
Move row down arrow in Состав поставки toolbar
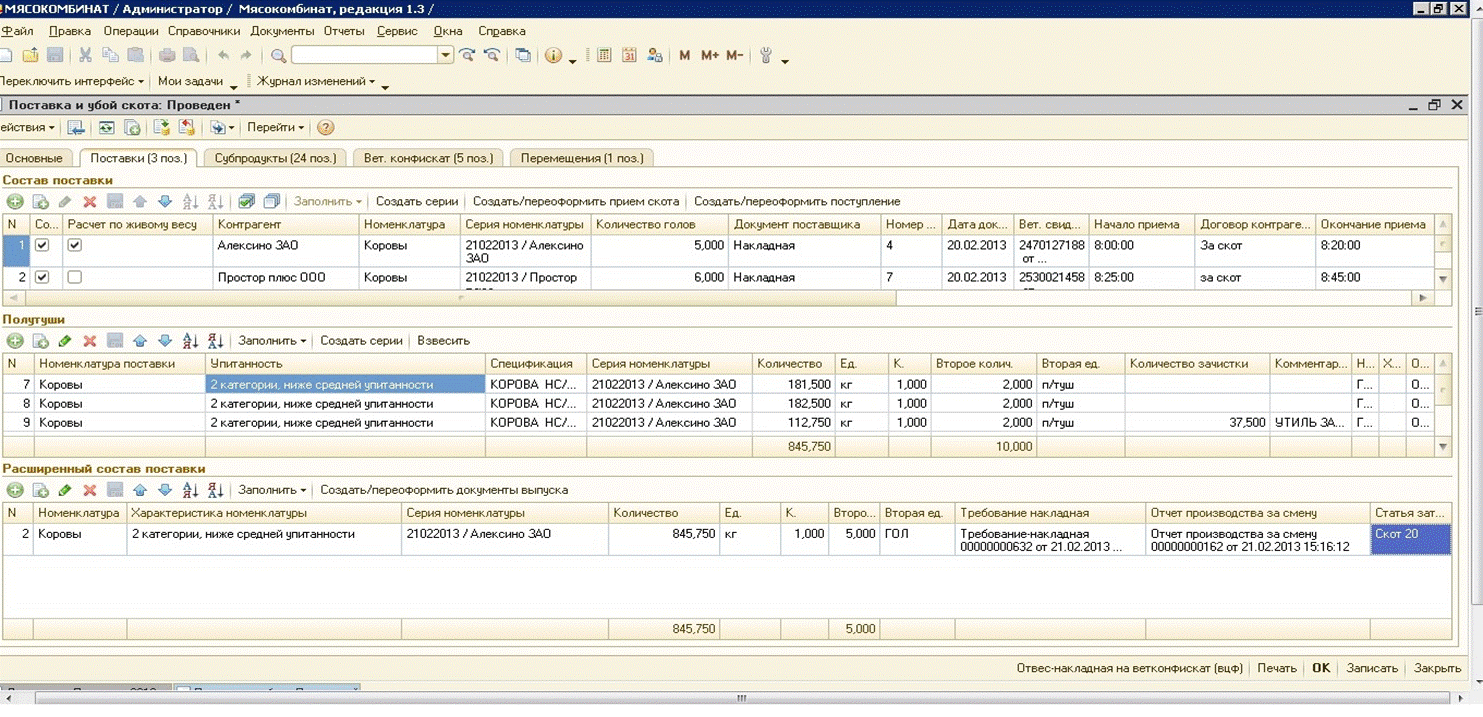(165, 202)
